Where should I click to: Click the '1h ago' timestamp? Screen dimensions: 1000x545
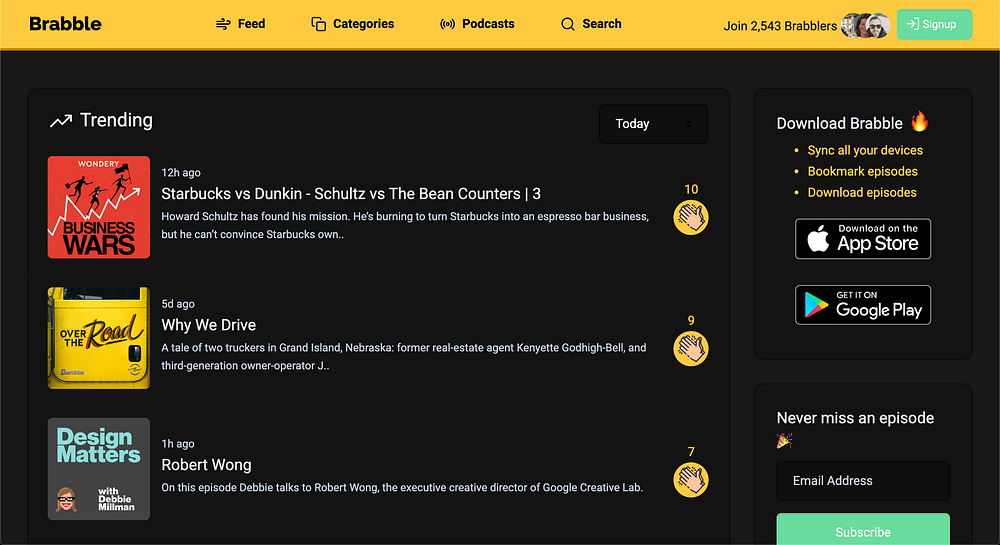178,444
